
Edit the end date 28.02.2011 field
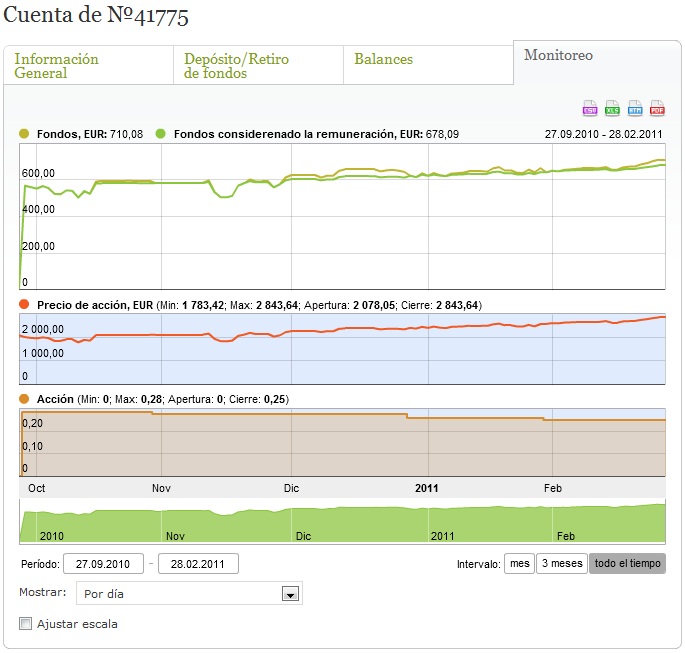198,564
